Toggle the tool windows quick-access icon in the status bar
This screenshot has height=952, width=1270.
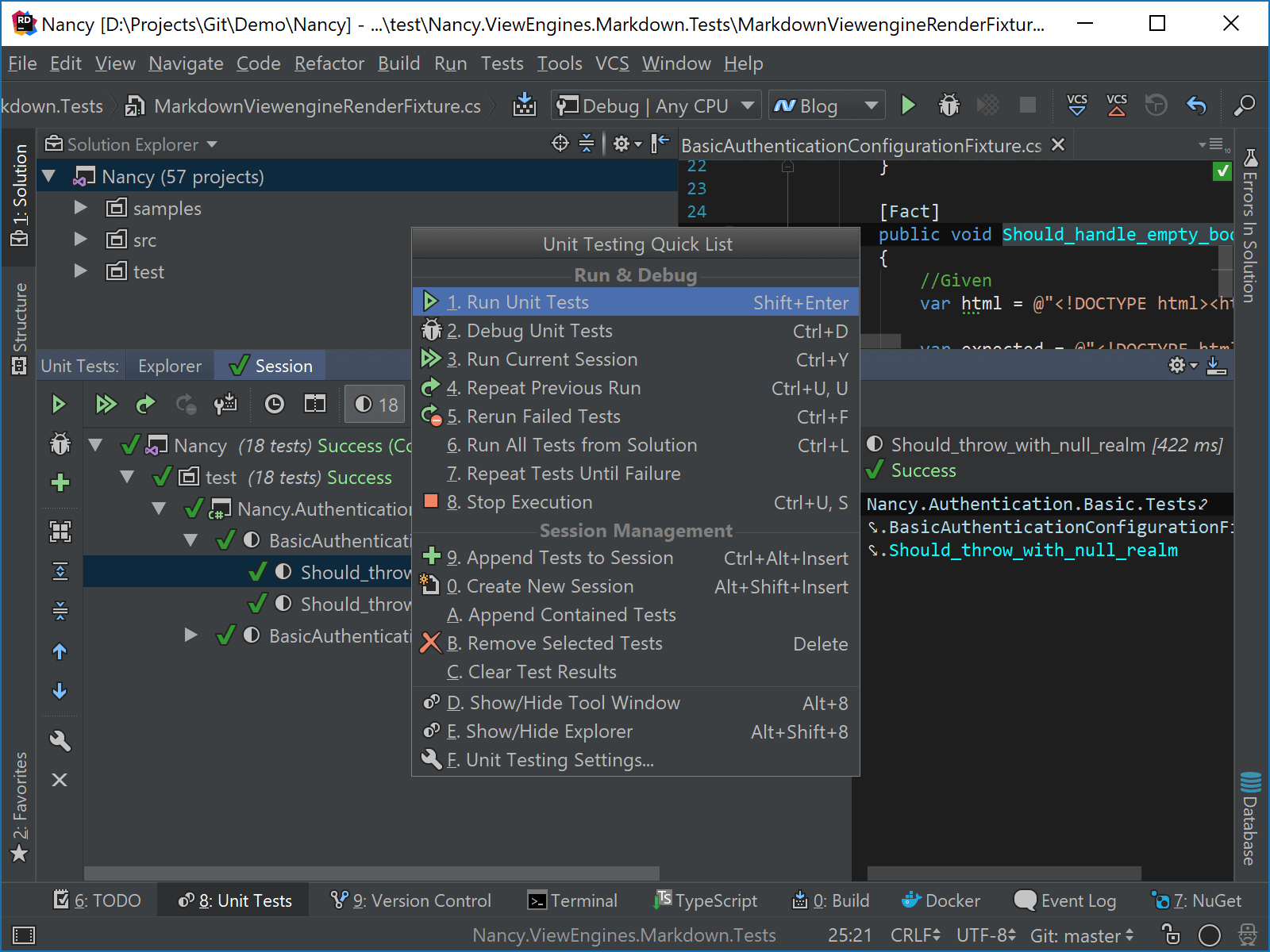pos(24,935)
